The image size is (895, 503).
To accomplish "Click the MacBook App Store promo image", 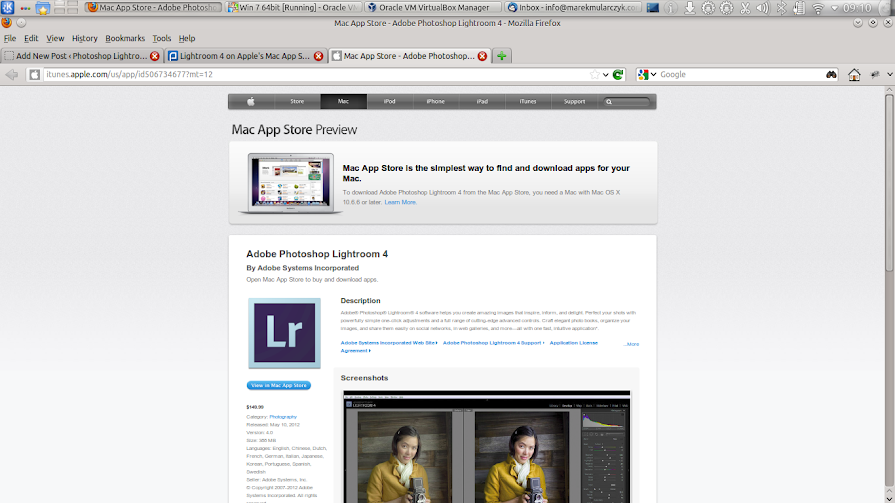I will [x=291, y=183].
